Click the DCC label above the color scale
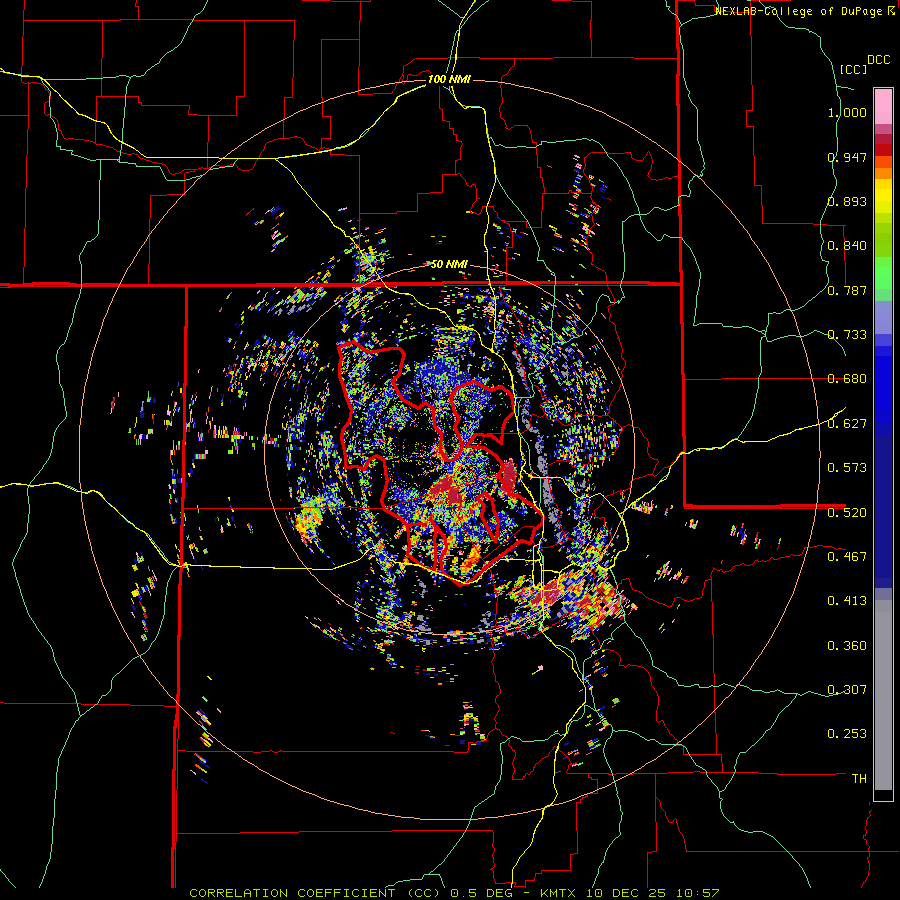The width and height of the screenshot is (900, 900). [x=878, y=60]
